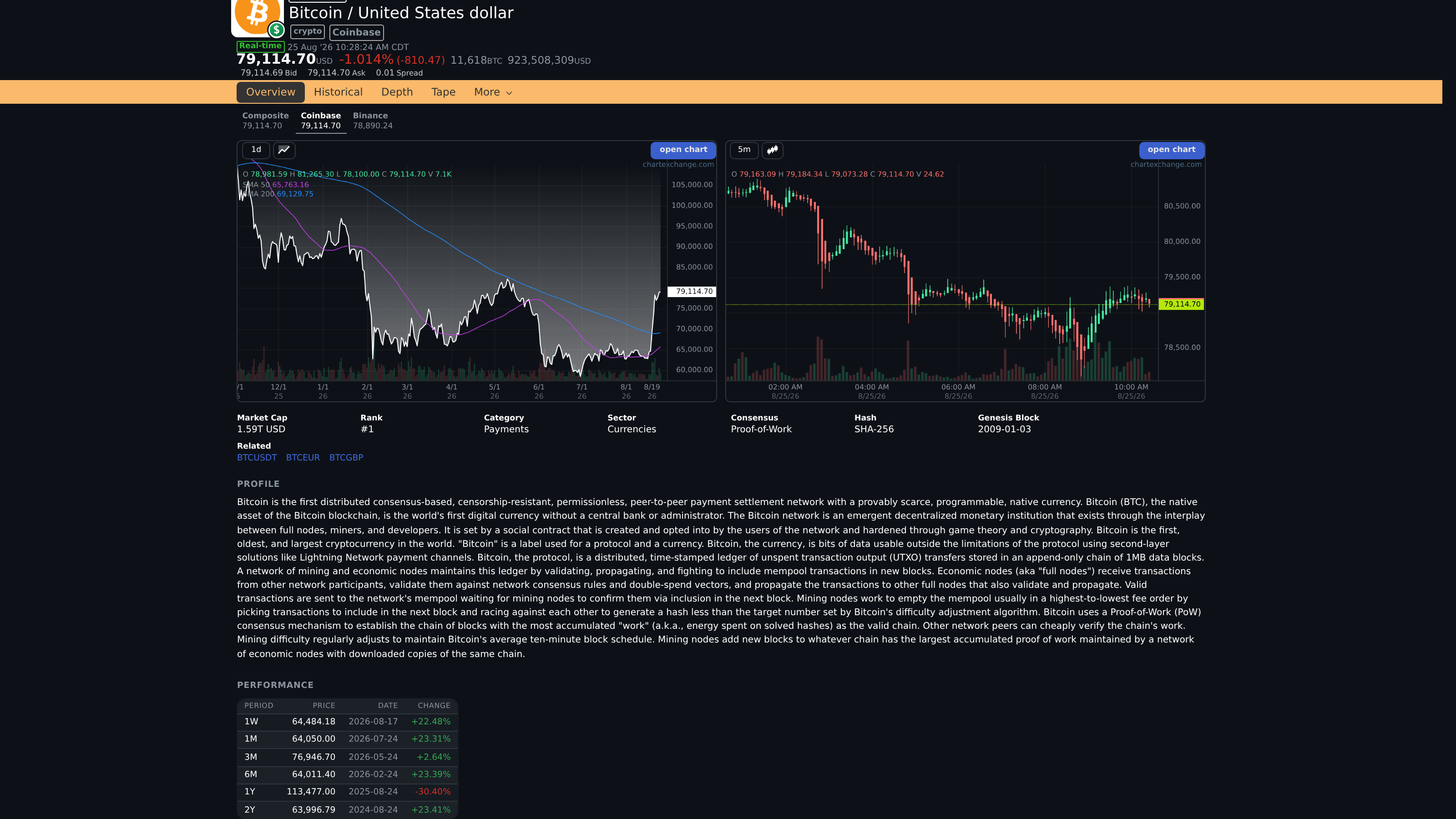Open the BTCEUR related link
1456x819 pixels.
point(303,457)
